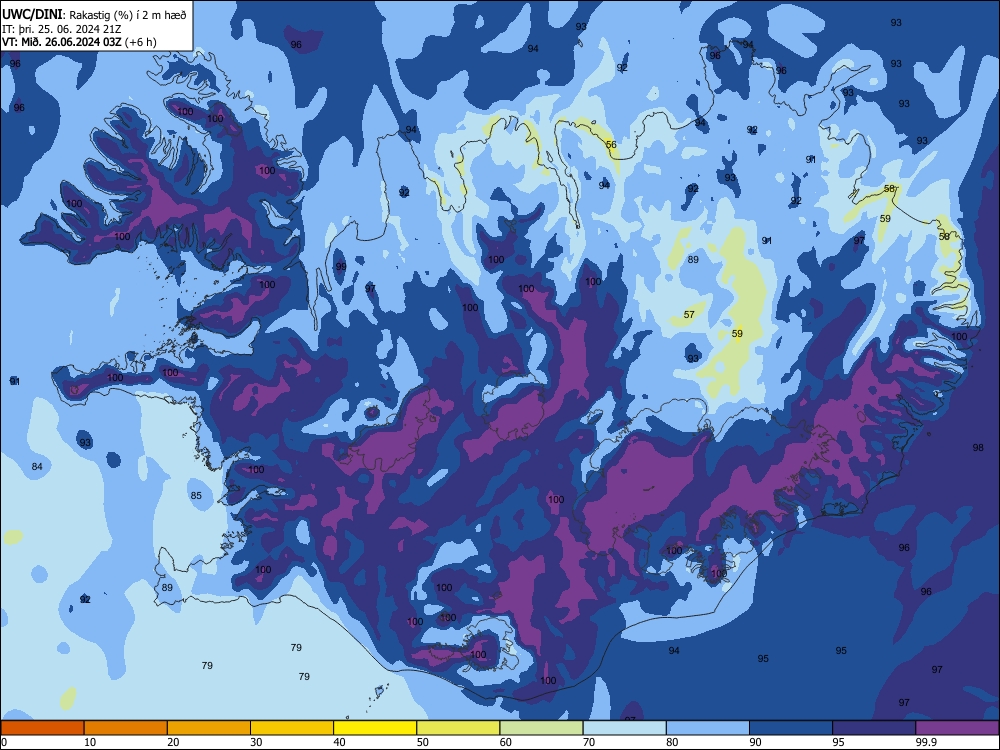
Task: Click the legend tick label '50'
Action: (423, 742)
